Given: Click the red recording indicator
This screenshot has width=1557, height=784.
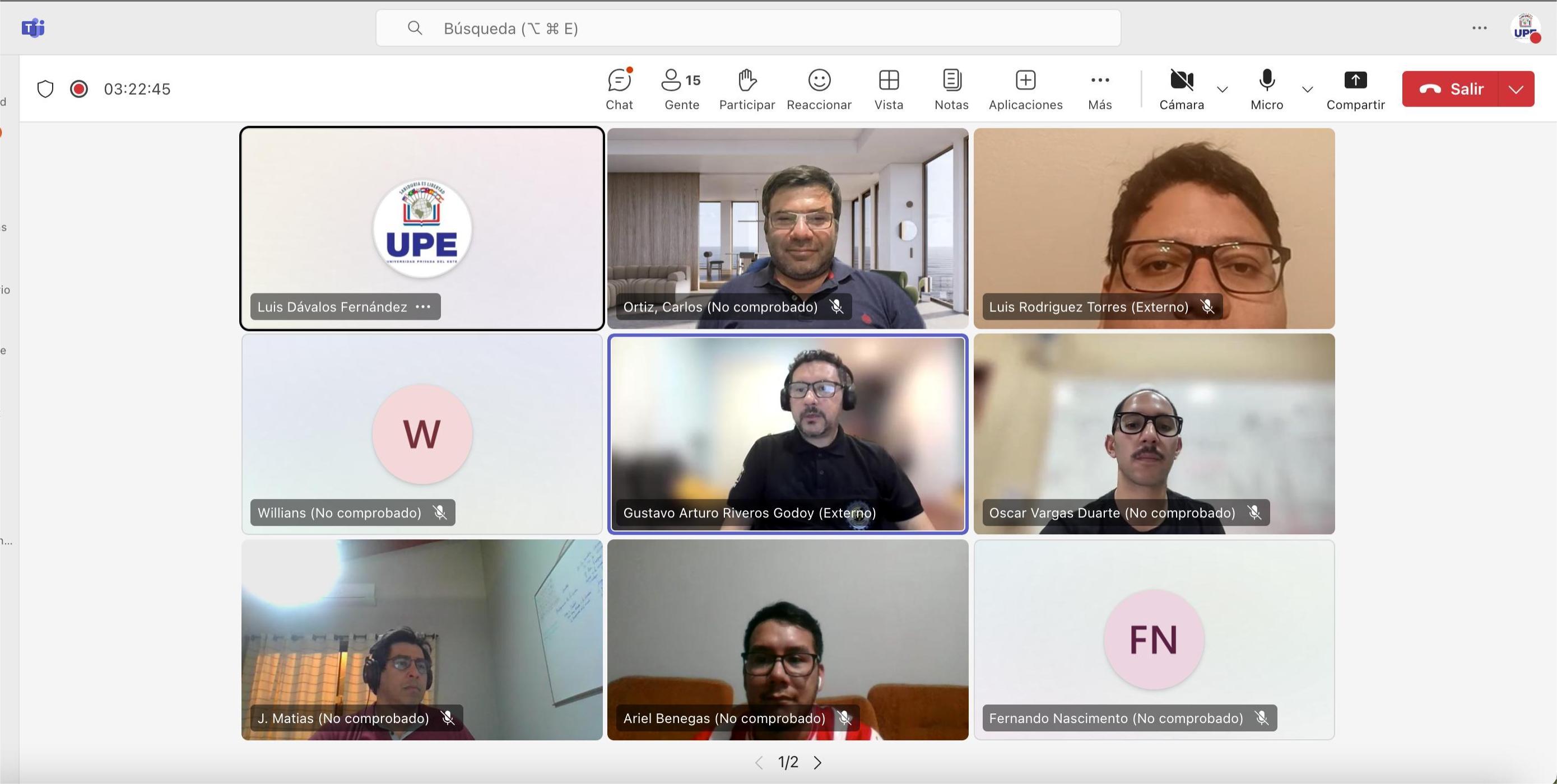Looking at the screenshot, I should pos(78,89).
